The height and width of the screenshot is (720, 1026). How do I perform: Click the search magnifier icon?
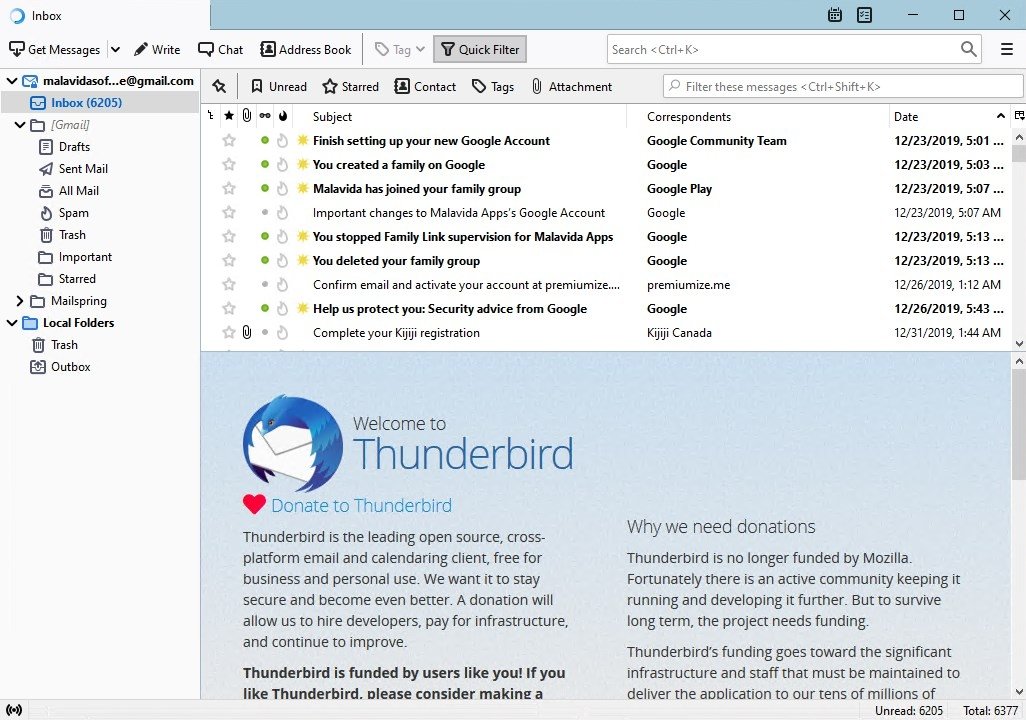(968, 49)
